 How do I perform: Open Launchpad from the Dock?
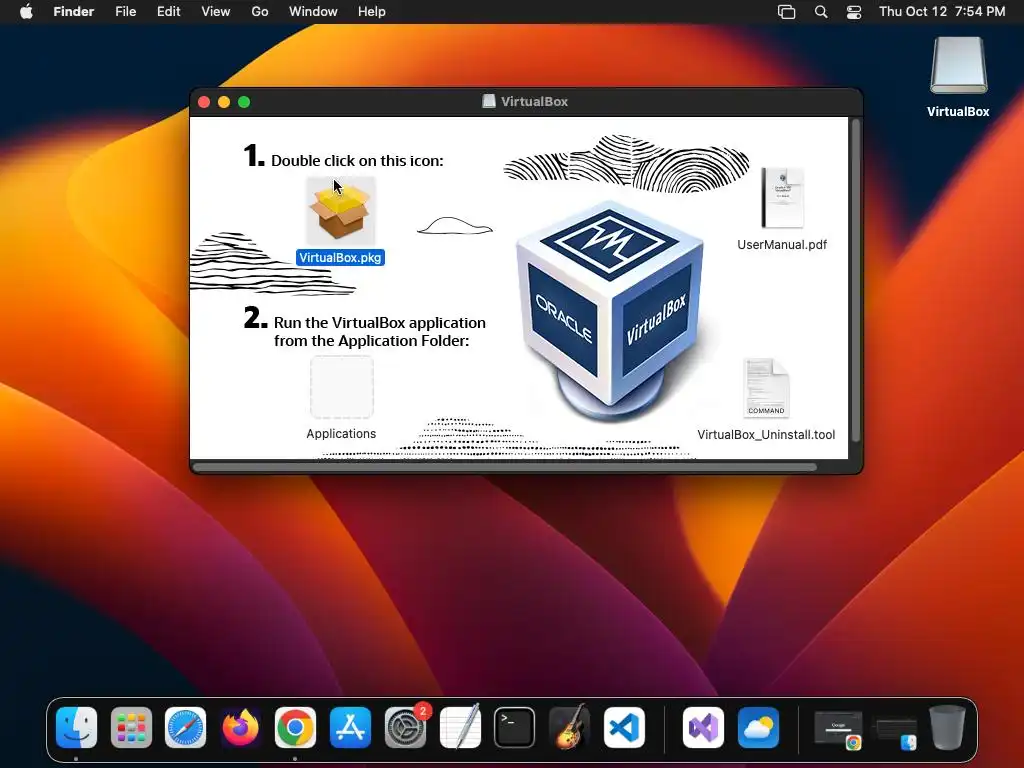[131, 728]
